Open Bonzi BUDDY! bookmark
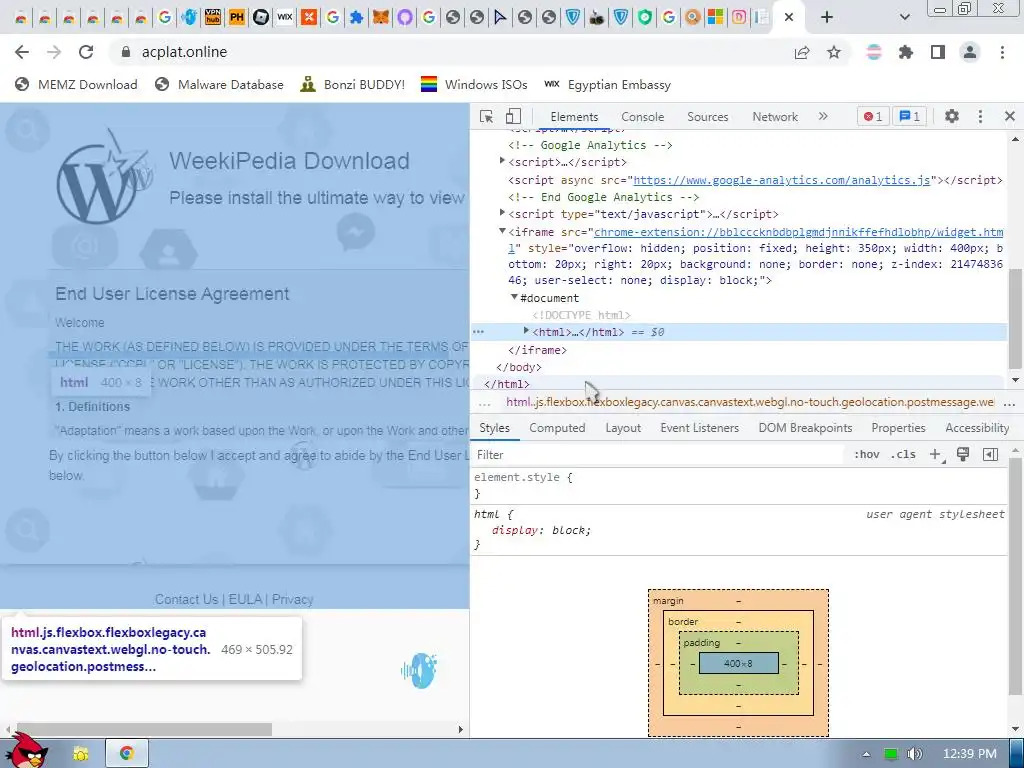This screenshot has width=1024, height=768. coord(353,84)
